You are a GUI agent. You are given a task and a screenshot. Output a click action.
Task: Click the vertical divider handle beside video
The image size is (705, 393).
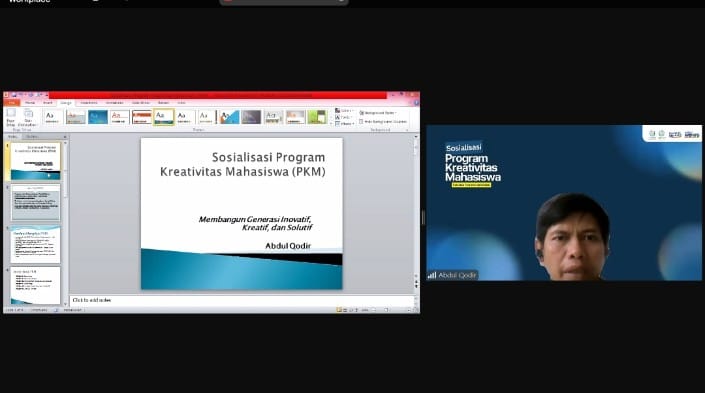tap(423, 218)
